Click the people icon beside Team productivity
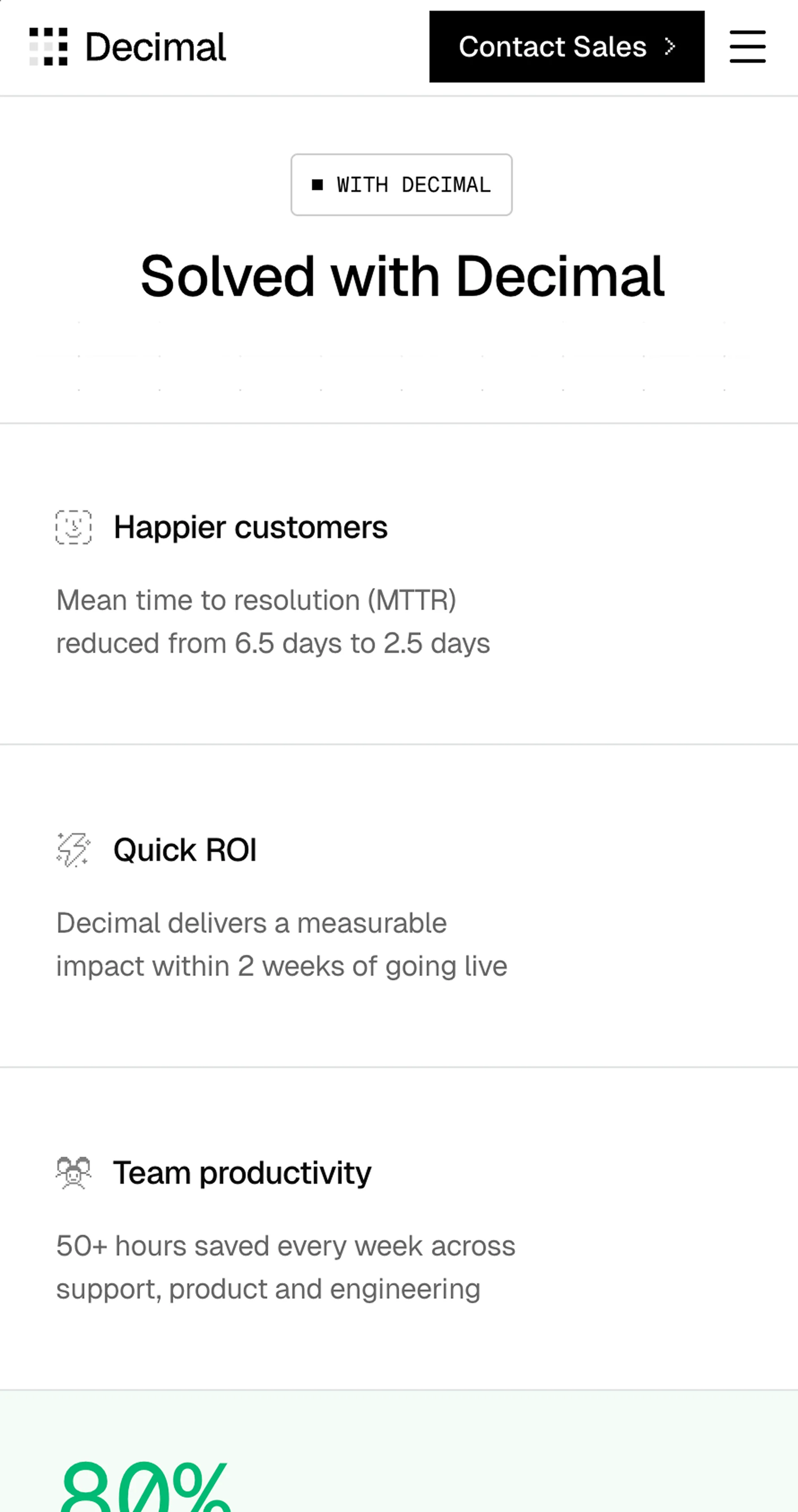Screen dimensions: 798x1512 tap(74, 1172)
